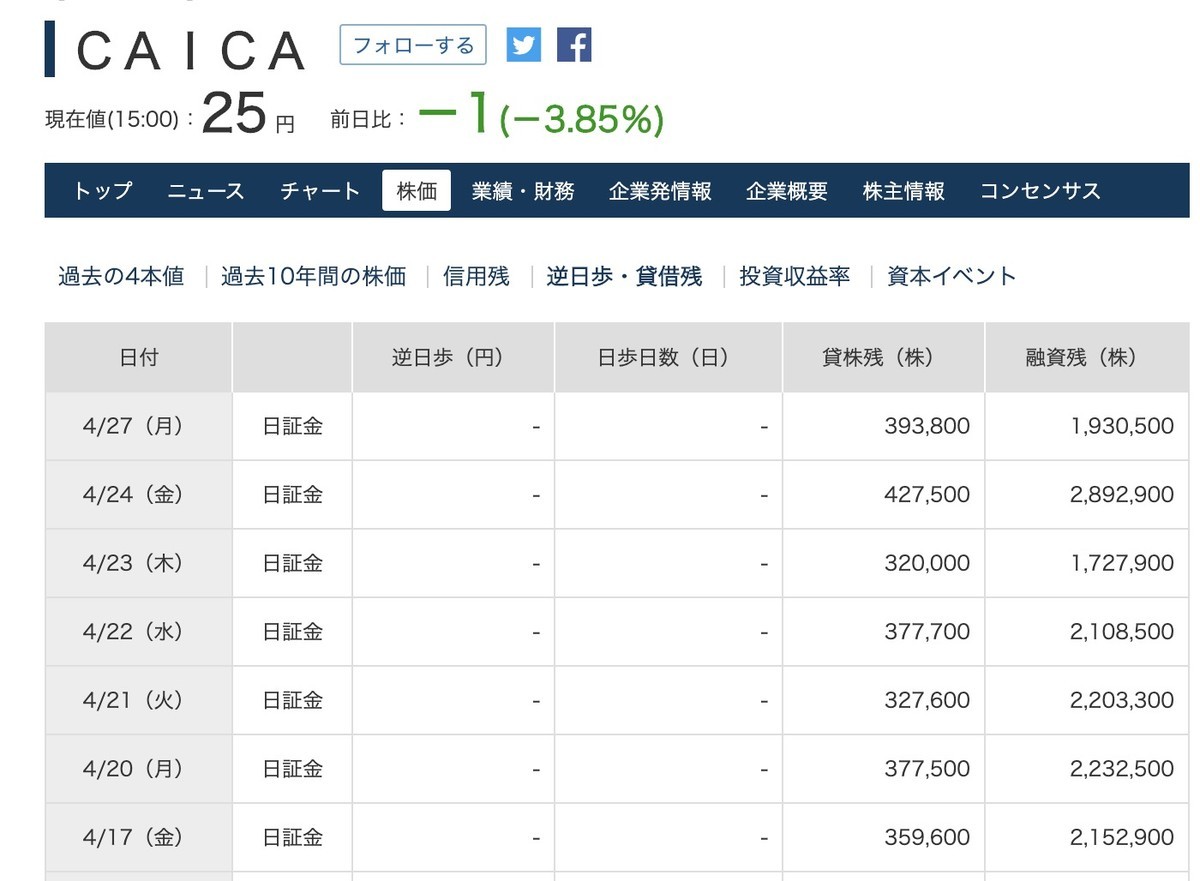Click the 逆日歩(円) column header
The width and height of the screenshot is (1200, 881).
(453, 357)
